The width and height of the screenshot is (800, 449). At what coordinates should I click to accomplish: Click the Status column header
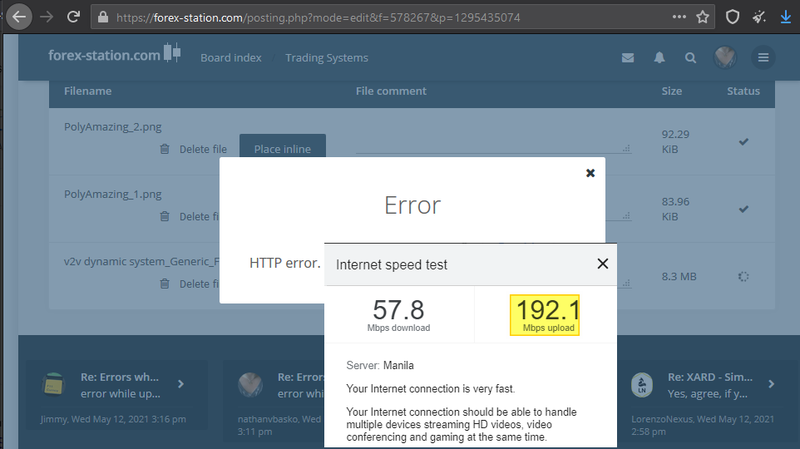coord(743,91)
